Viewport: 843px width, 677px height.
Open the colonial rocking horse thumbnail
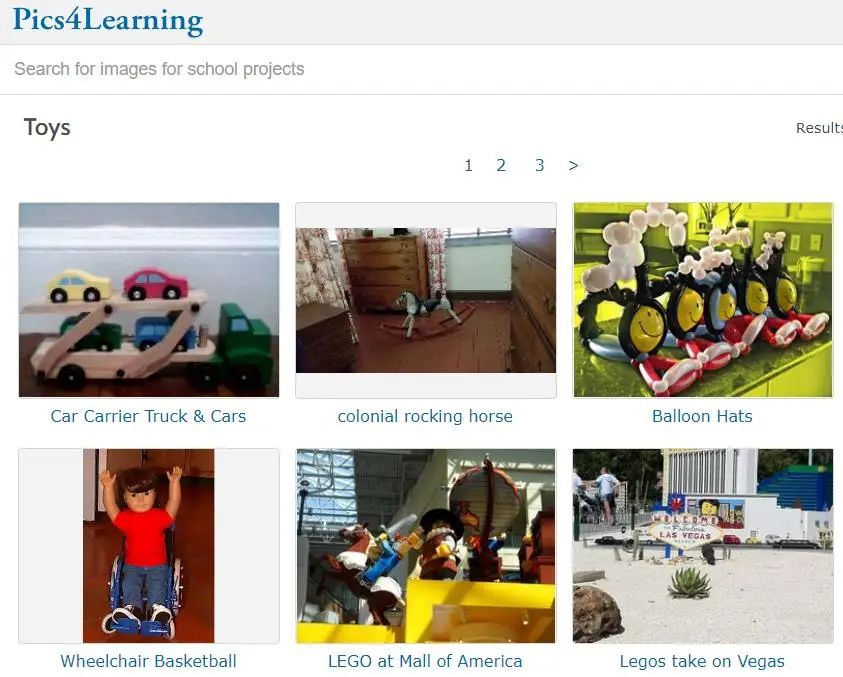pos(426,300)
